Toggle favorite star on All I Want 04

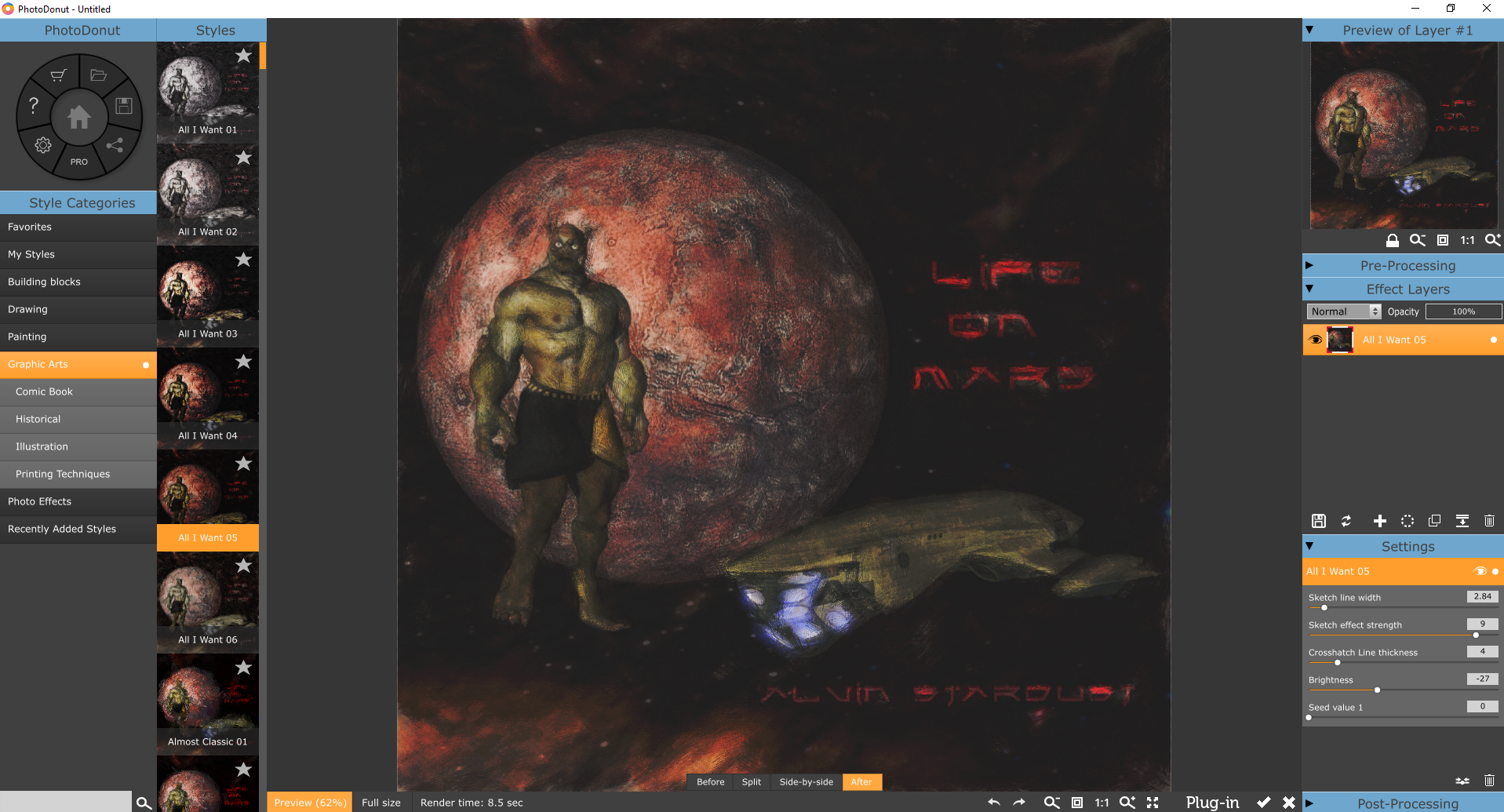coord(244,362)
